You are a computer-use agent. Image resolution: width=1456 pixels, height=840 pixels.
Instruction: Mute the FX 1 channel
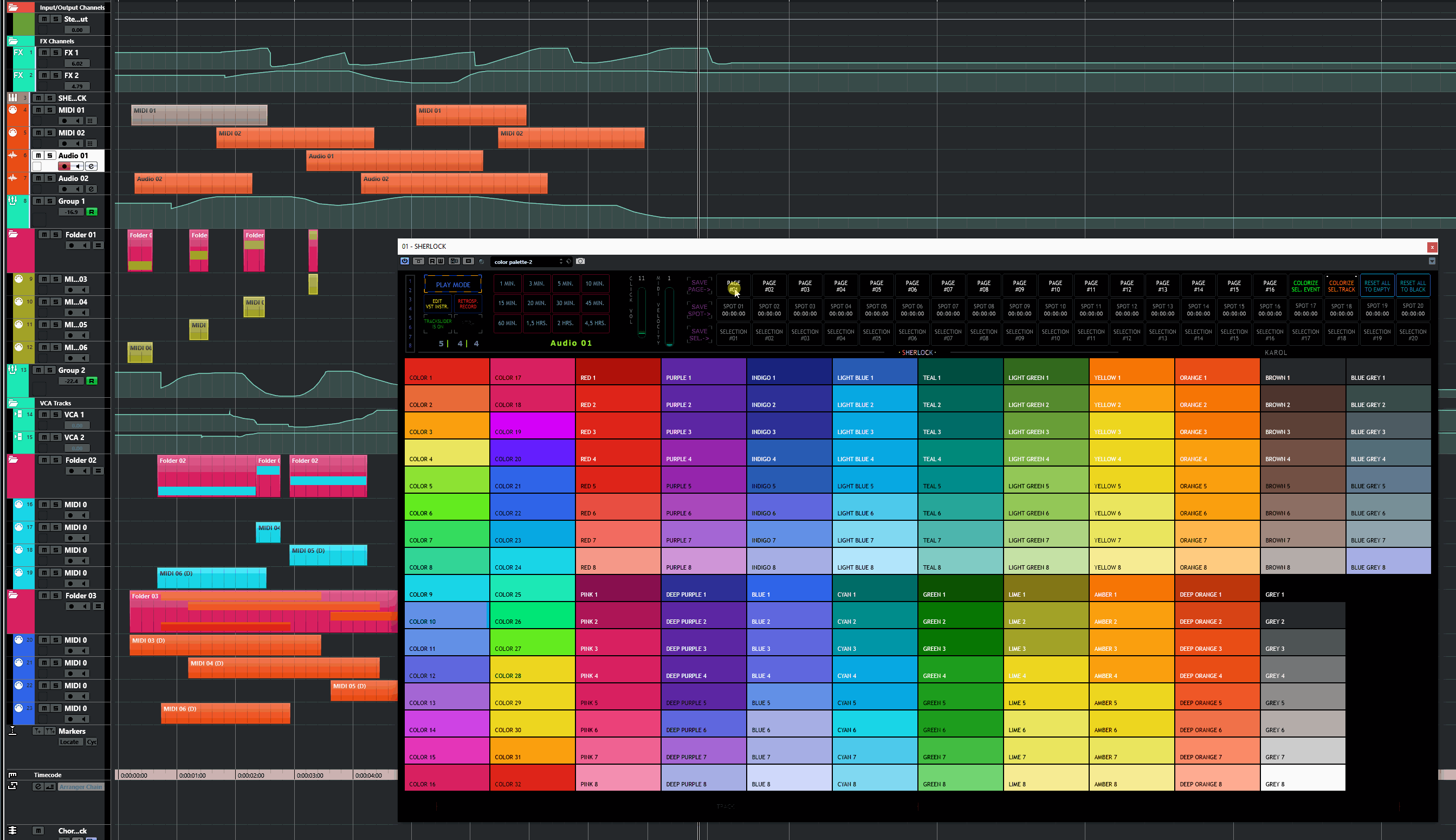(44, 53)
